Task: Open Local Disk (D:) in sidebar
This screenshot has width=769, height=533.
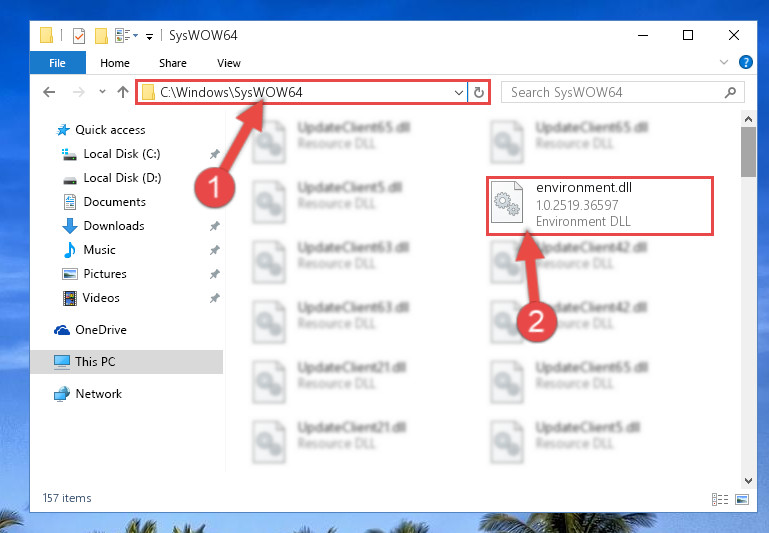Action: point(122,178)
